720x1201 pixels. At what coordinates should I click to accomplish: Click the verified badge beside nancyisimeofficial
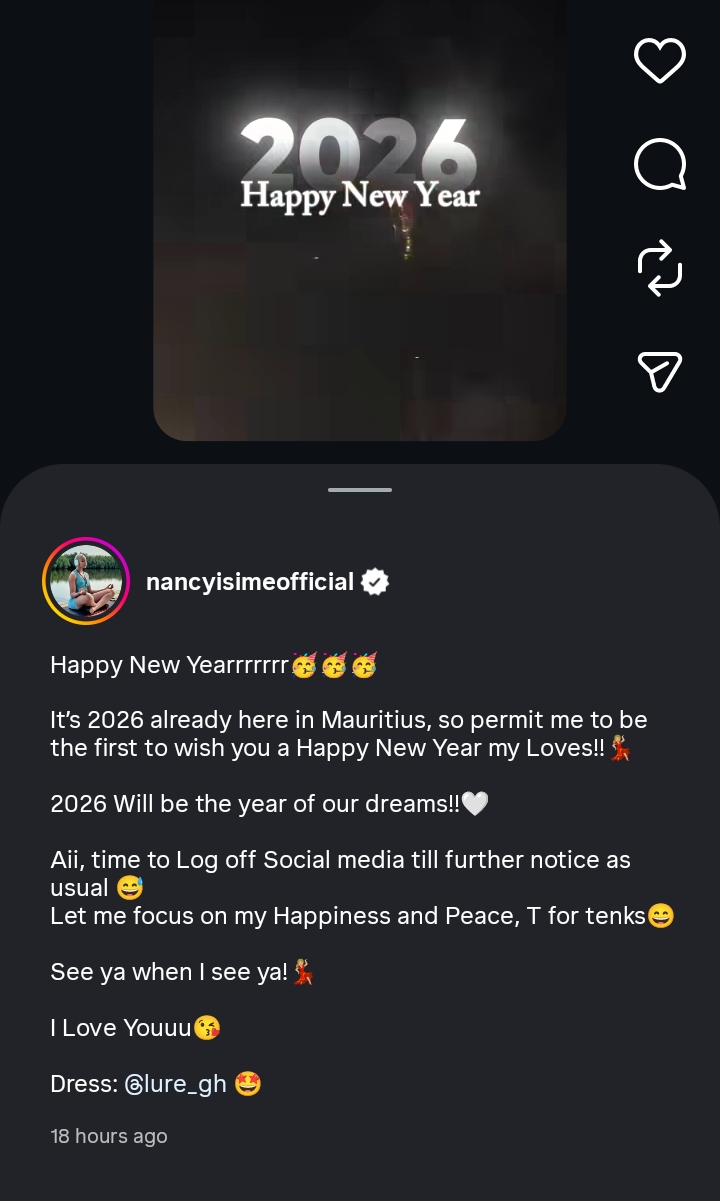coord(375,582)
